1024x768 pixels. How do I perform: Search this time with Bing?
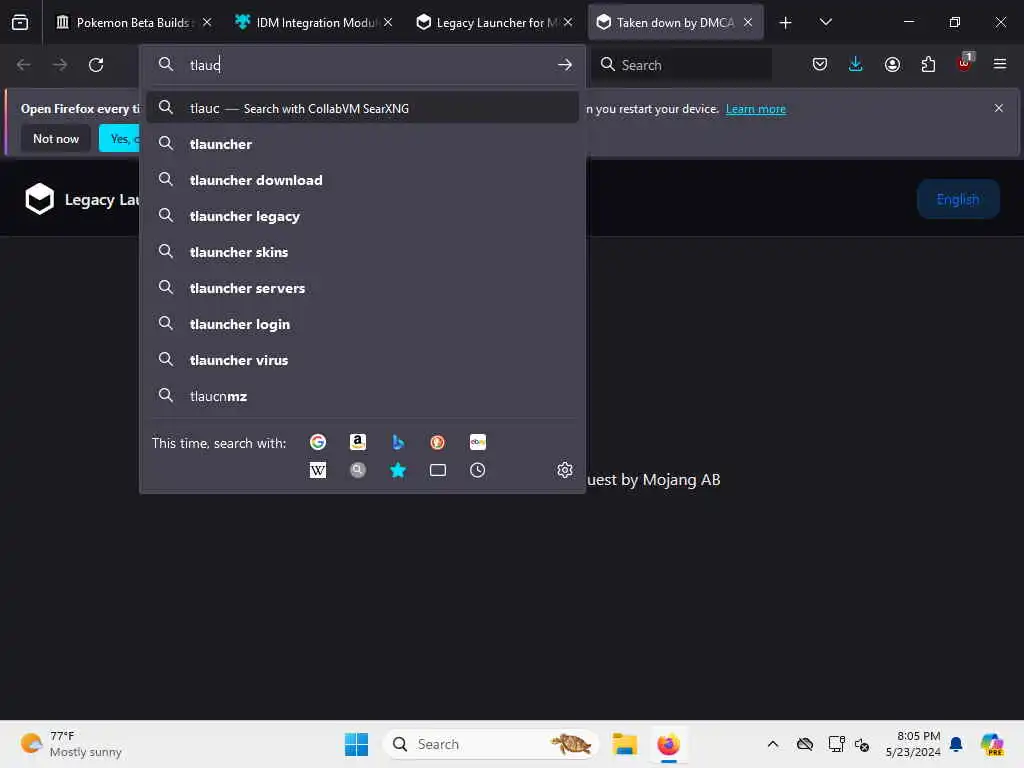tap(398, 442)
